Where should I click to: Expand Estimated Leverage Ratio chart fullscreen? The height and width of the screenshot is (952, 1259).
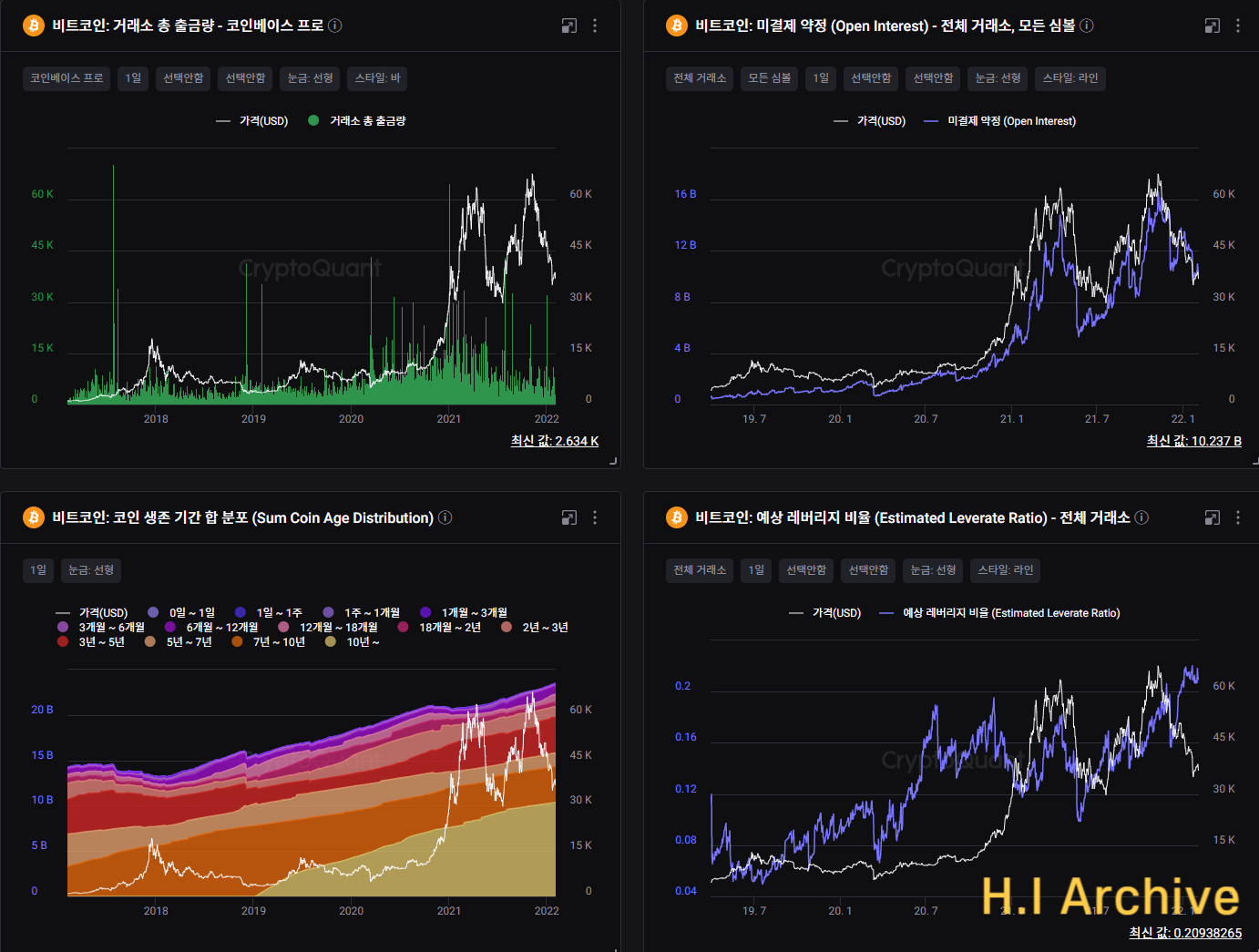pyautogui.click(x=1213, y=517)
